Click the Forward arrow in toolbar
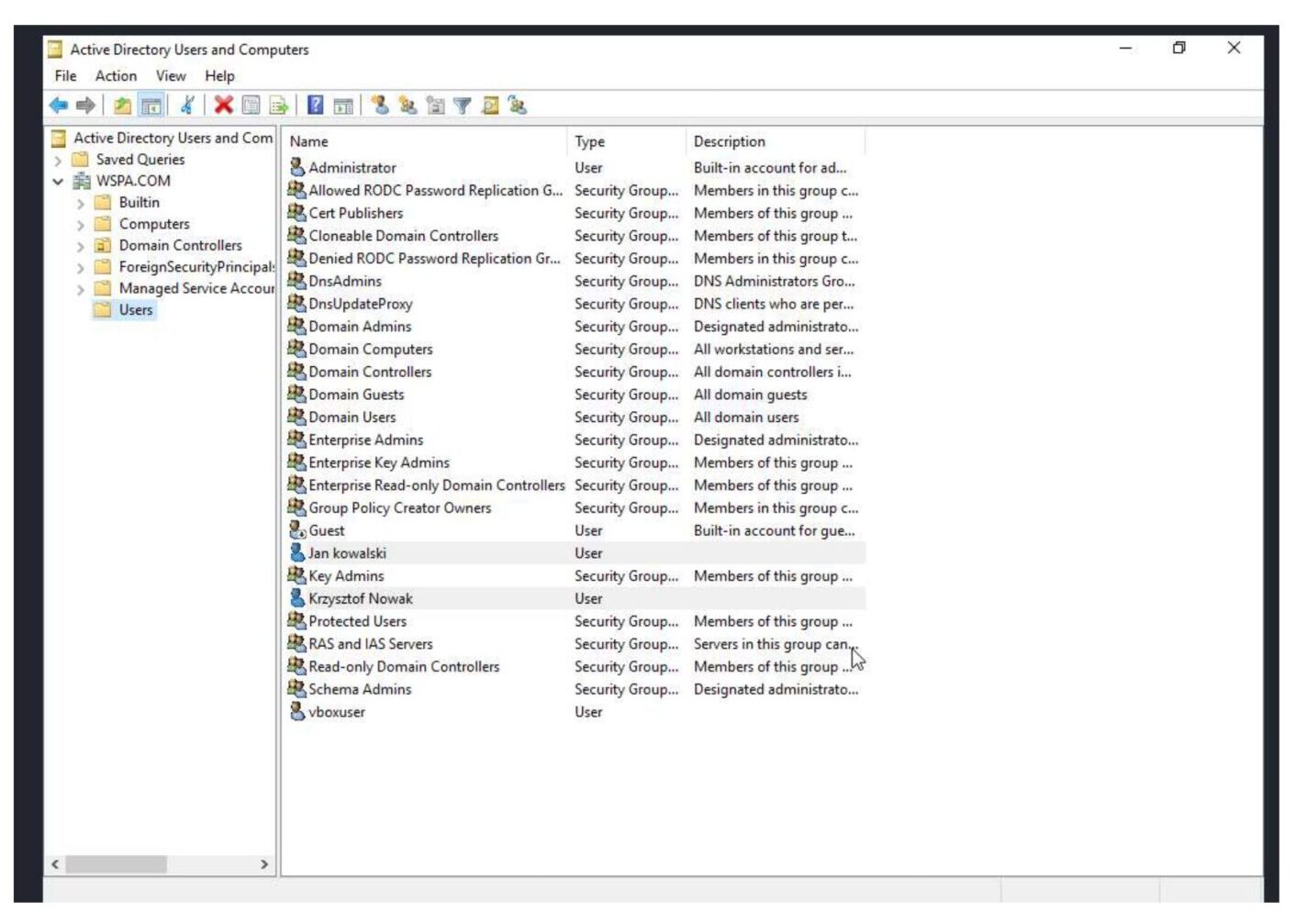1296x924 pixels. tap(85, 106)
